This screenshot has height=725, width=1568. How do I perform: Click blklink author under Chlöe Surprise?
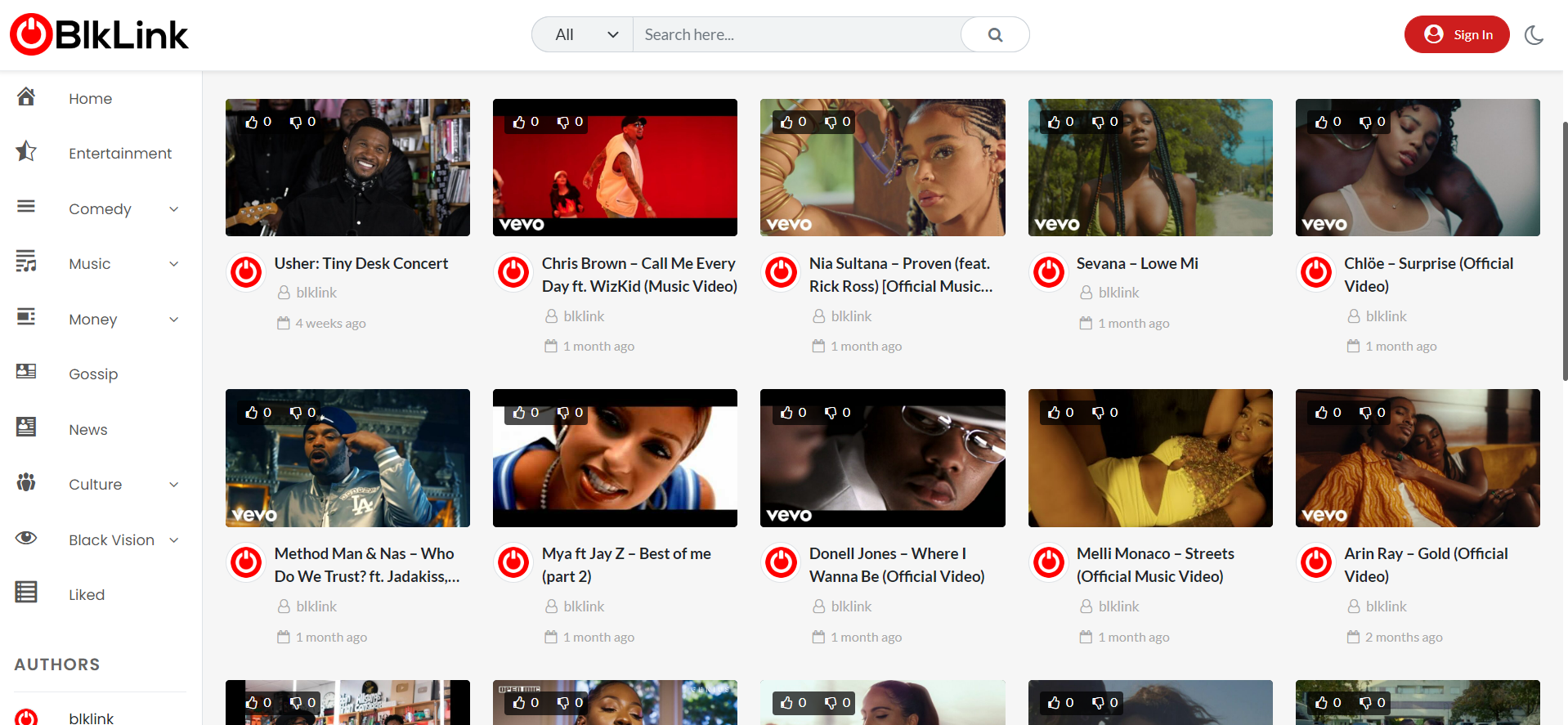[x=1386, y=316]
